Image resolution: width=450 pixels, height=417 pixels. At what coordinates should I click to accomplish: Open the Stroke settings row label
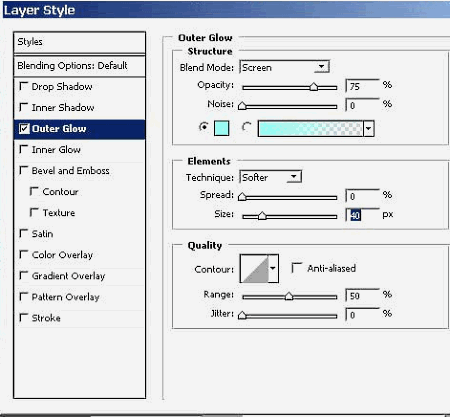click(x=46, y=318)
